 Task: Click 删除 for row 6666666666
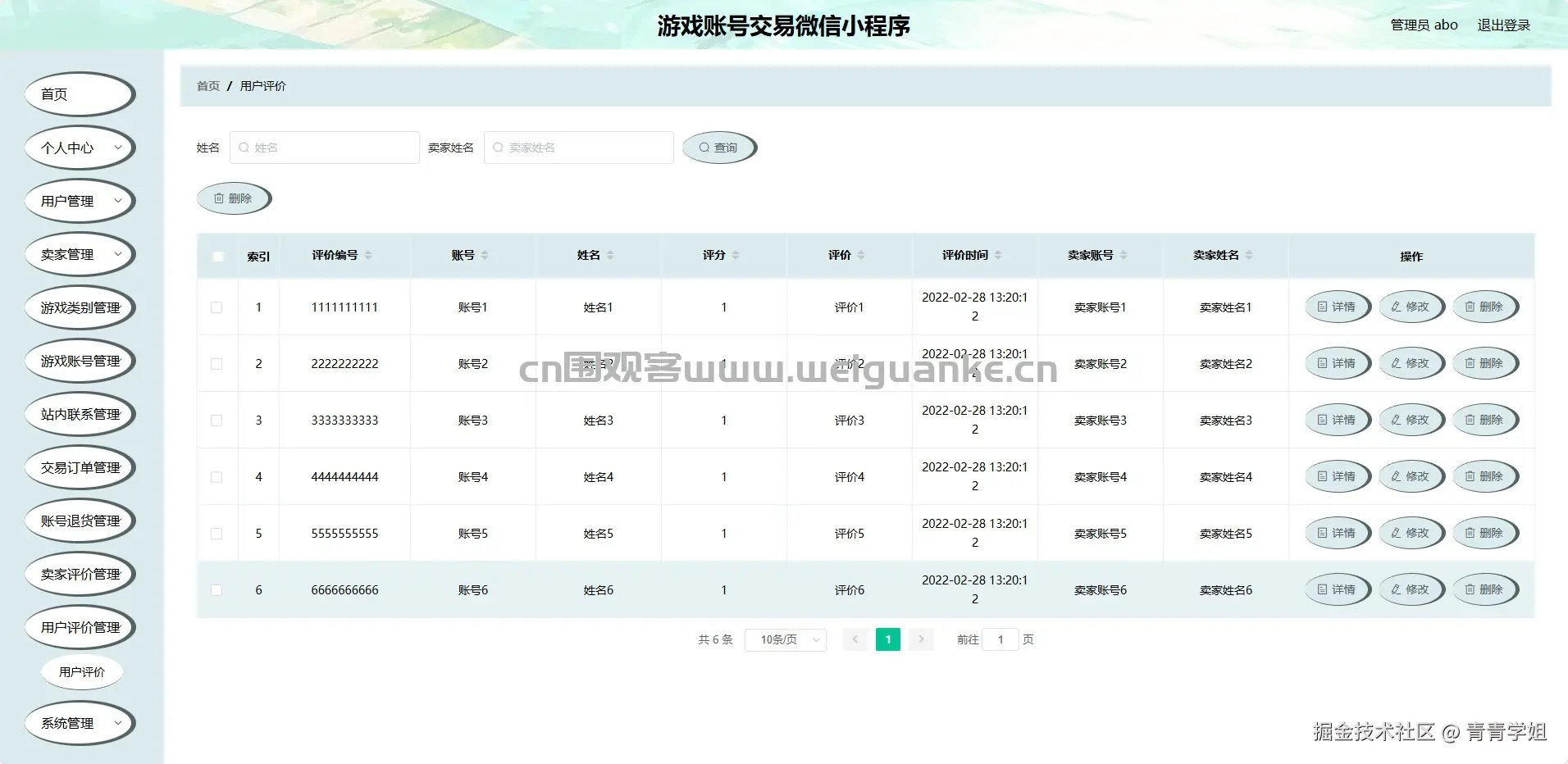(1485, 589)
